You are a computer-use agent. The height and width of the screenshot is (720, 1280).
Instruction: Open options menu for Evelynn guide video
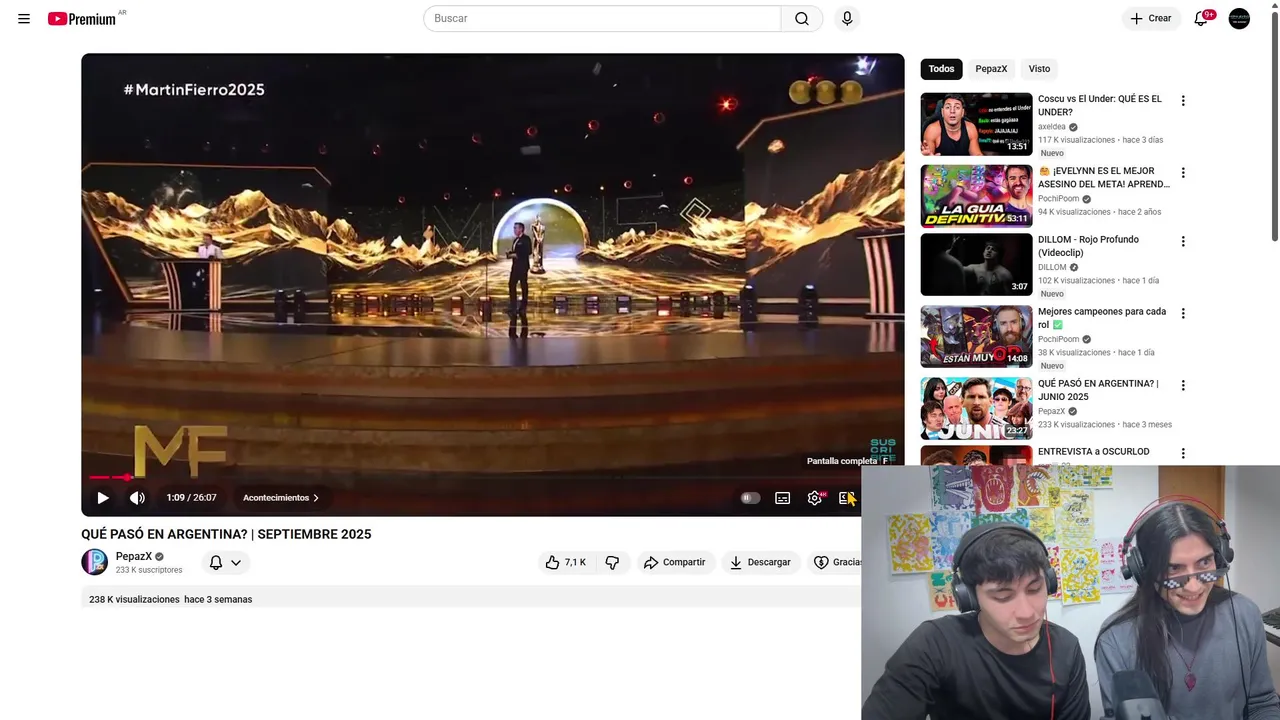pyautogui.click(x=1183, y=173)
